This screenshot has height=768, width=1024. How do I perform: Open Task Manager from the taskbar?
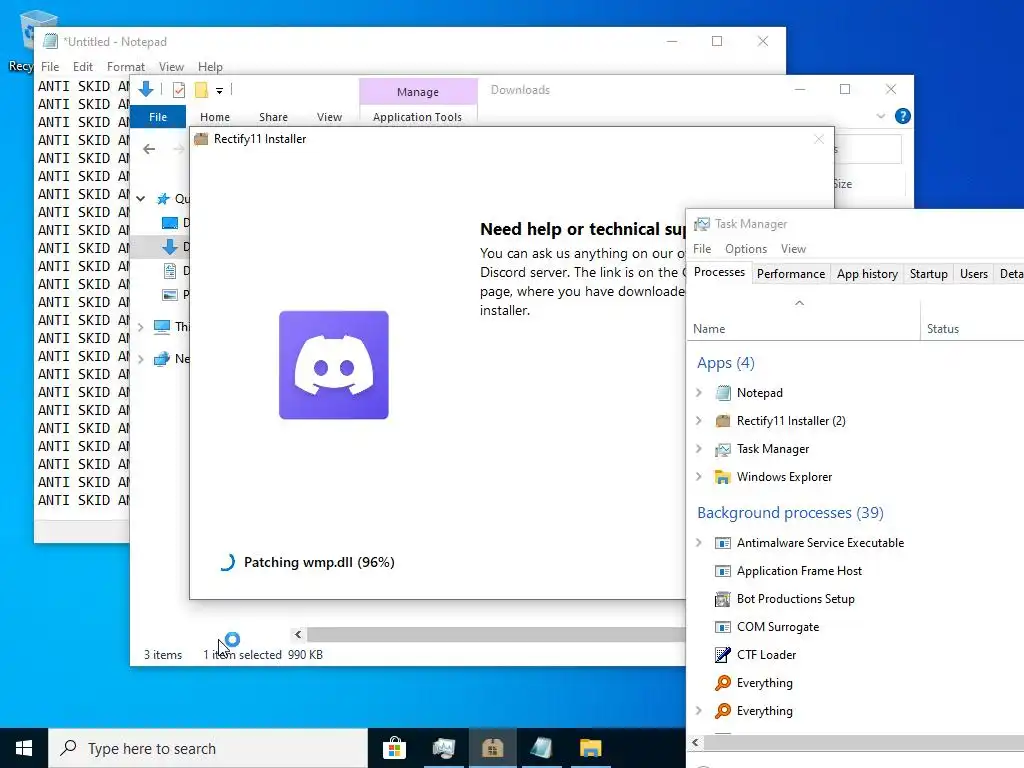coord(443,748)
